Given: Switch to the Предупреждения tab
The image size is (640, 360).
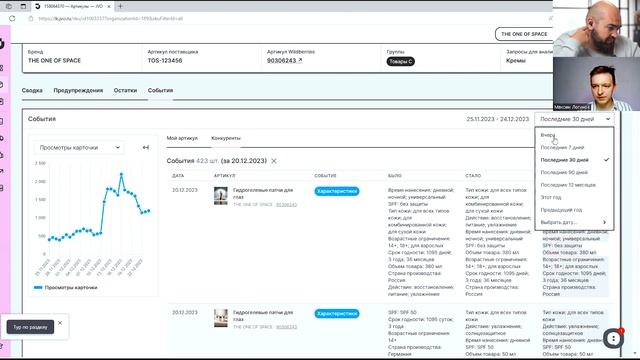Looking at the screenshot, I should [x=78, y=90].
